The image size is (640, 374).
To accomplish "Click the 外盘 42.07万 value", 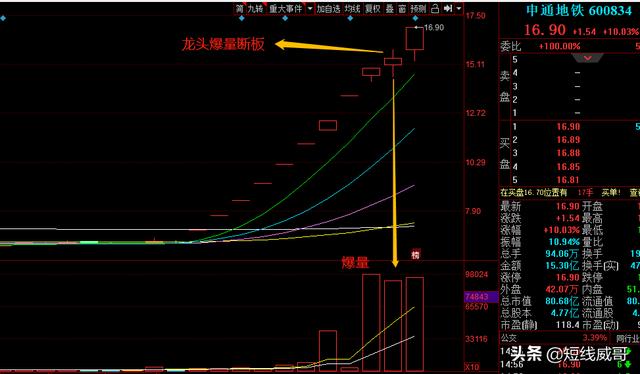I will coord(562,289).
